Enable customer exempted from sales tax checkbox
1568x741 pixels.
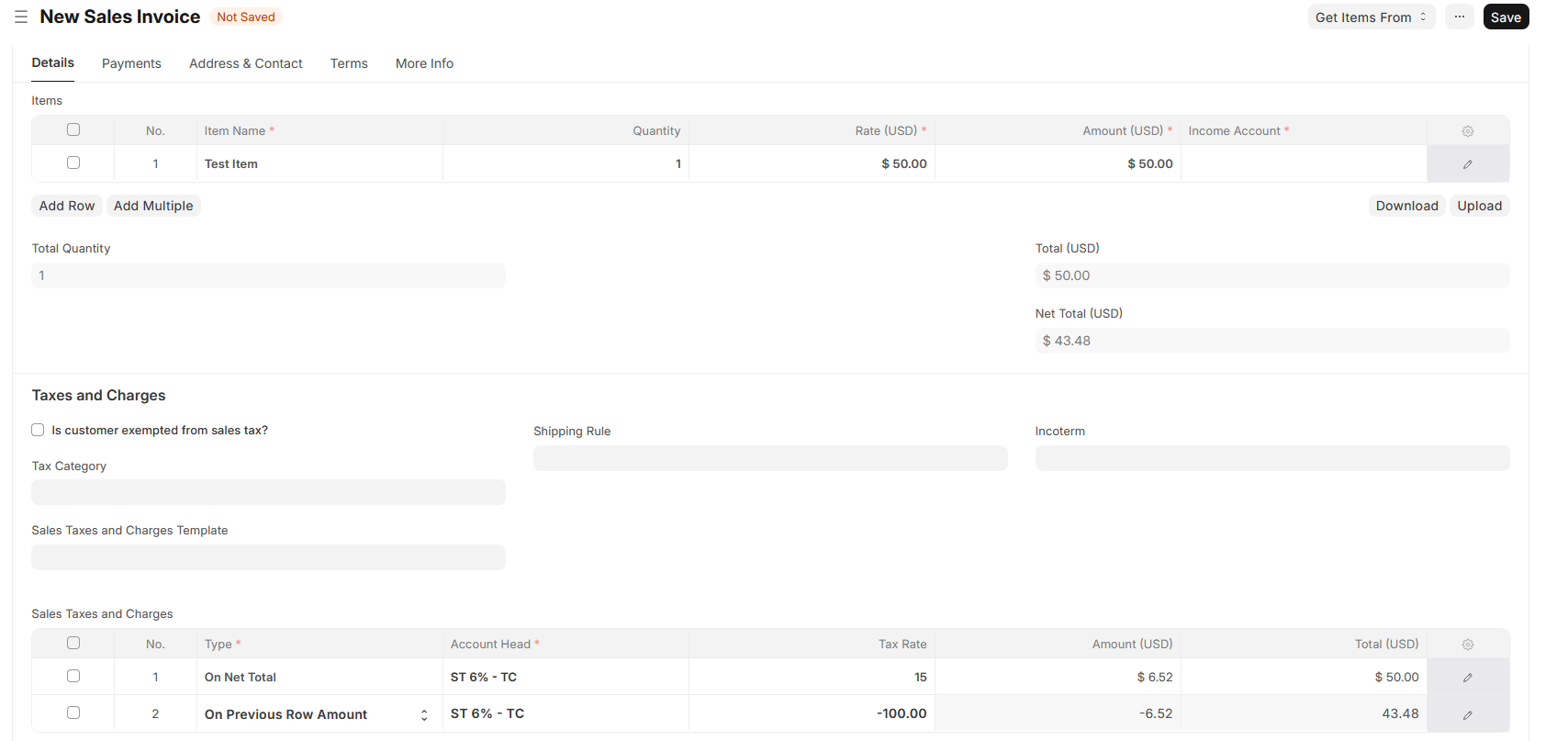click(38, 430)
